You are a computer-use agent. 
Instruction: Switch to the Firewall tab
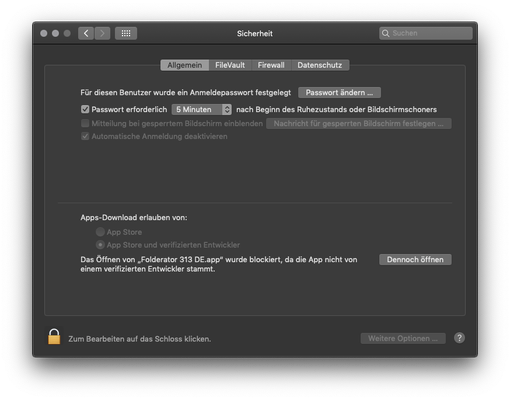[x=271, y=65]
